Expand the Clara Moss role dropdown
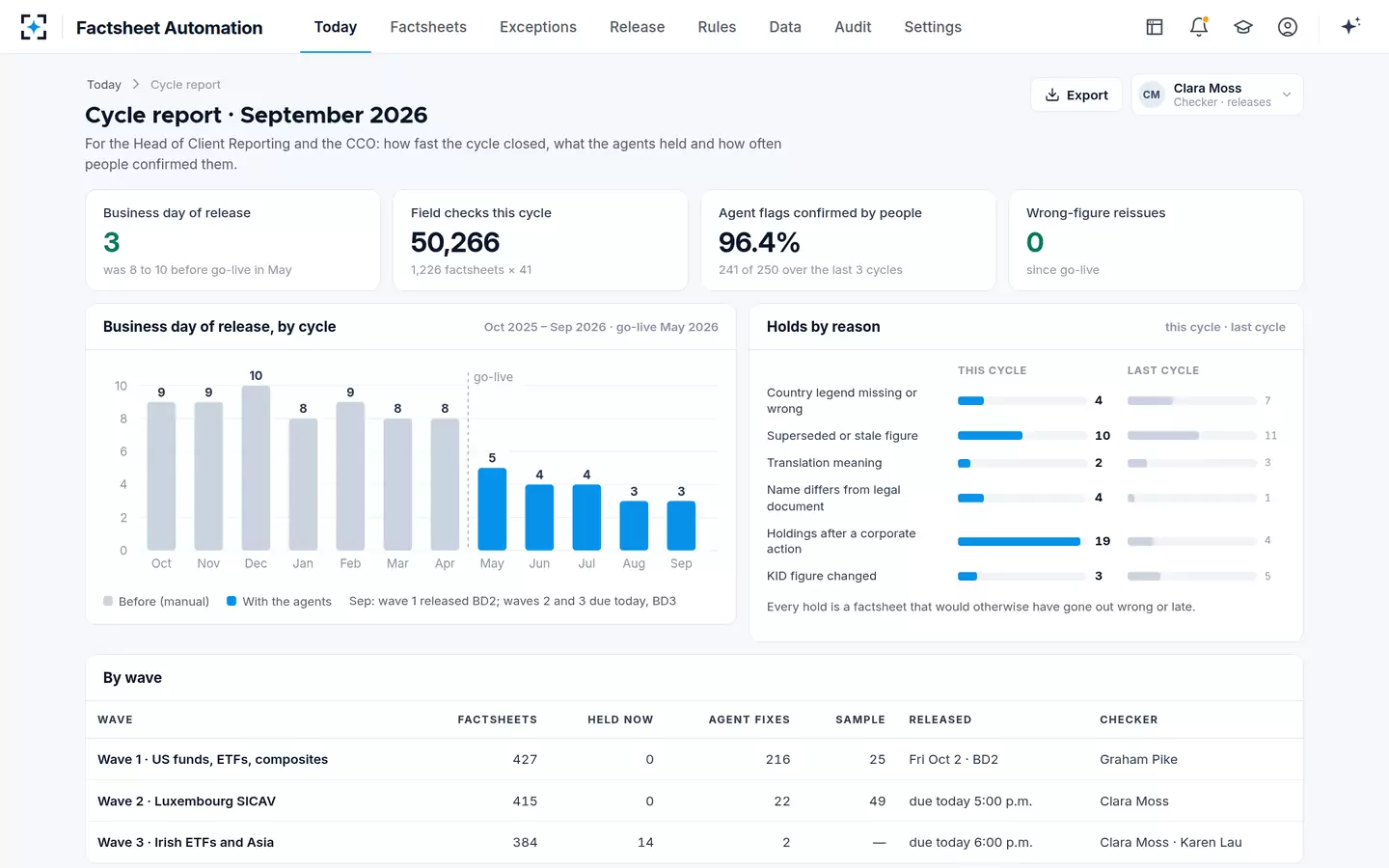 [x=1217, y=95]
